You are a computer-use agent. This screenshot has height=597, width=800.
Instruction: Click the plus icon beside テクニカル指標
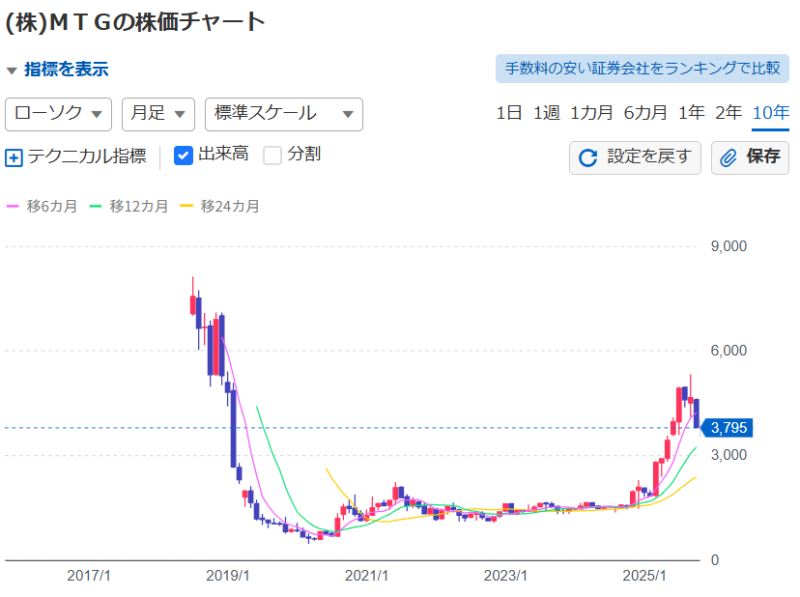[x=14, y=157]
